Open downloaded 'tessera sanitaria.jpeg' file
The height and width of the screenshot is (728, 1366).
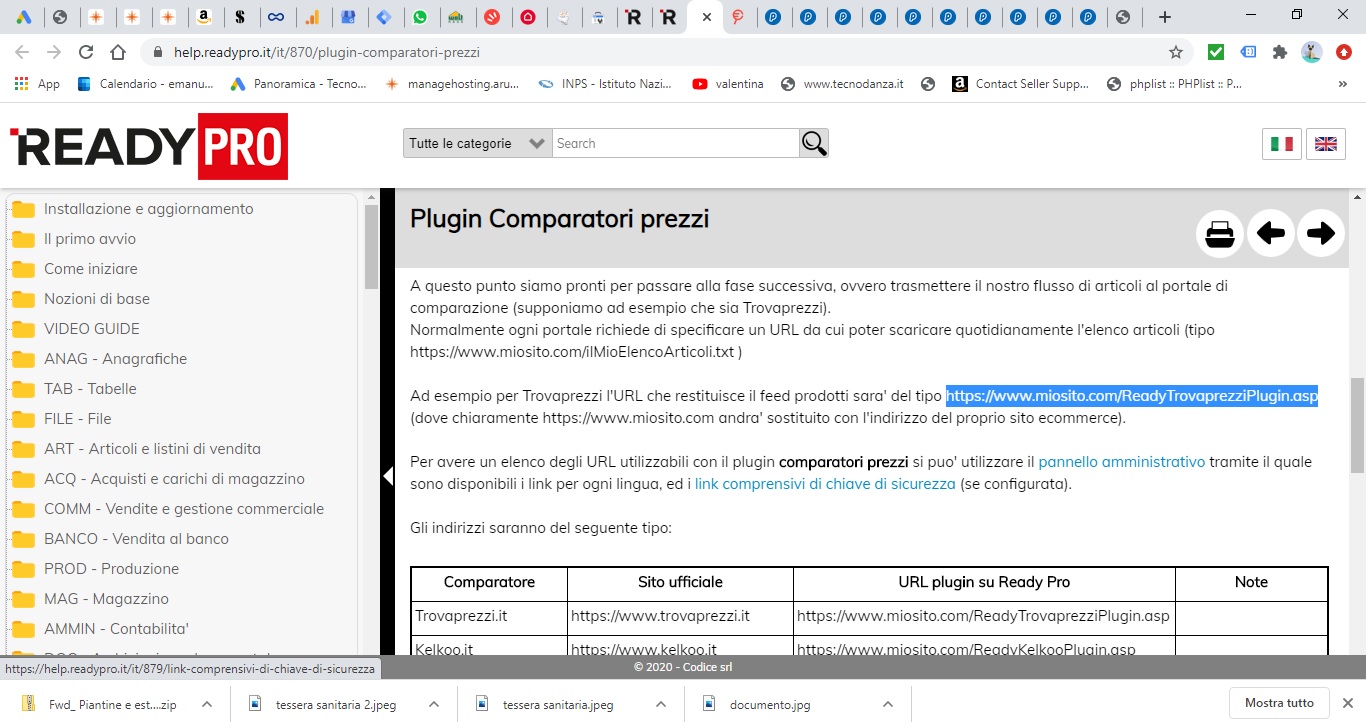tap(558, 704)
